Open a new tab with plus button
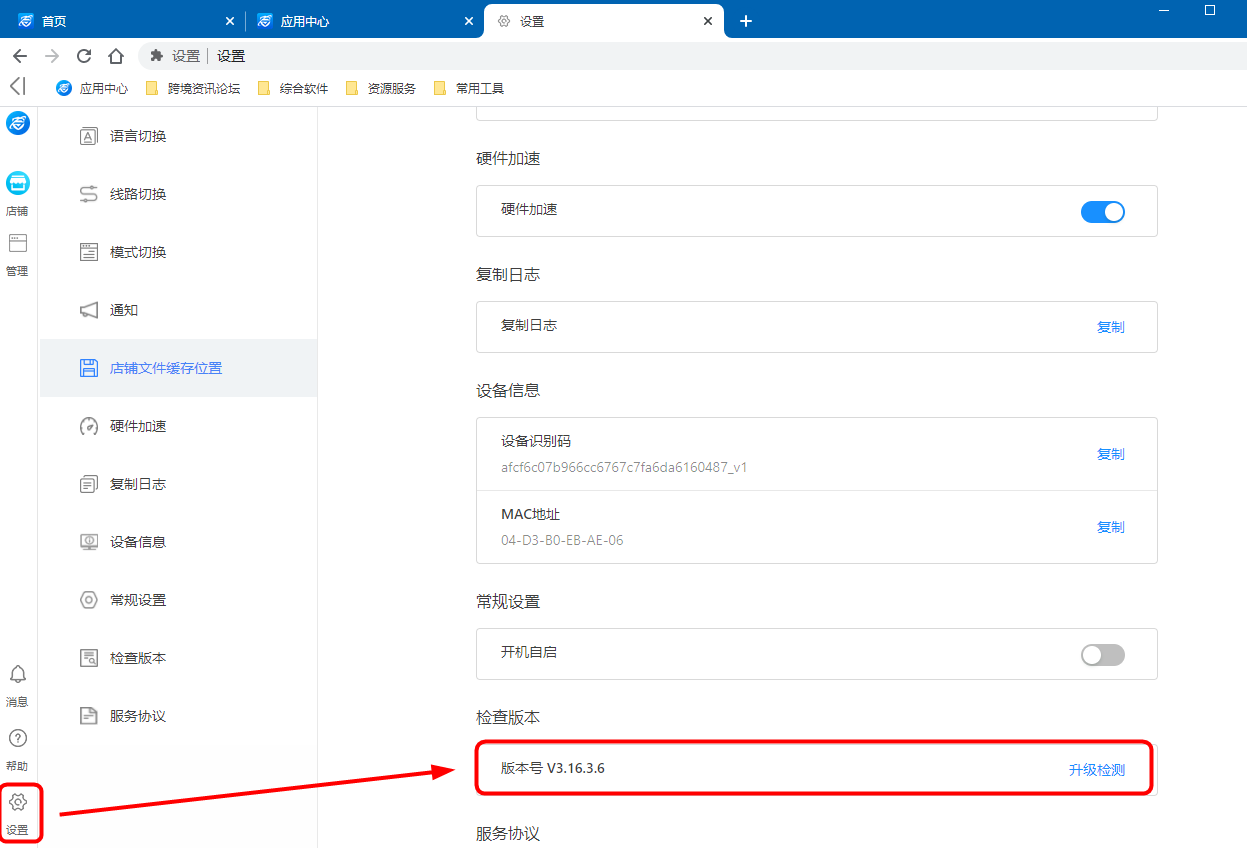Image resolution: width=1247 pixels, height=848 pixels. (x=745, y=21)
